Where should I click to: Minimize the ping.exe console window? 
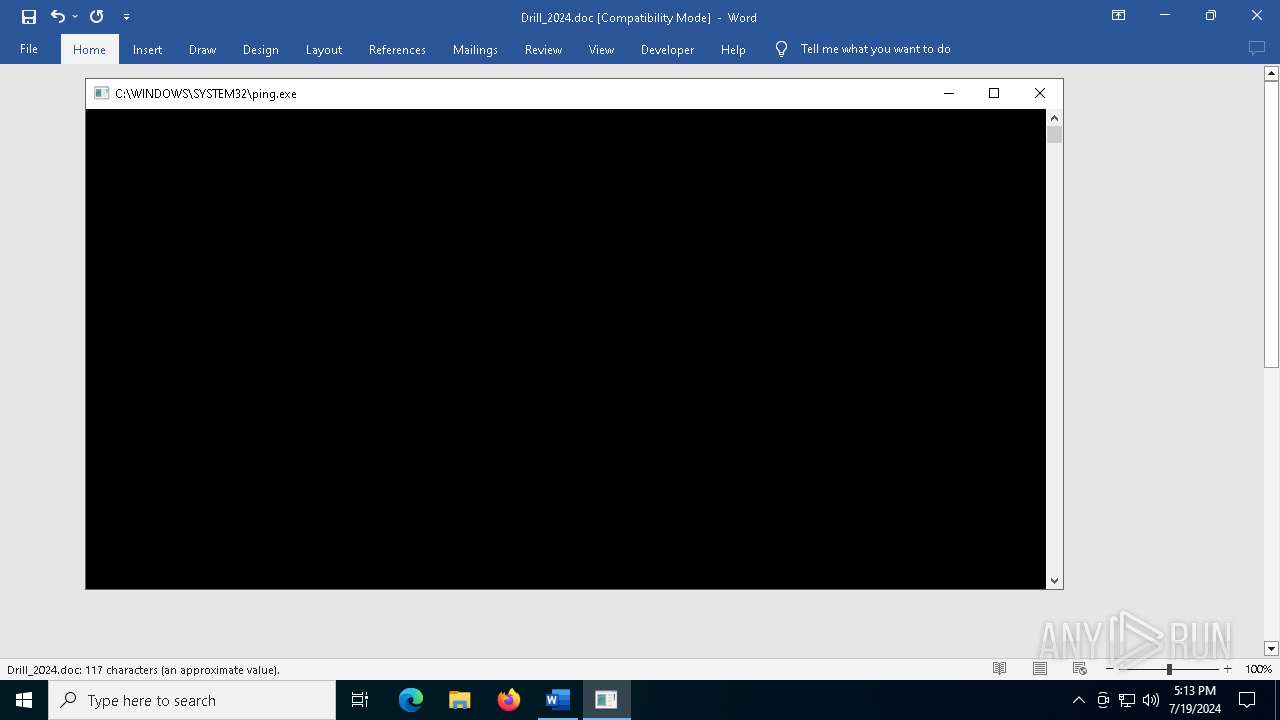(x=948, y=93)
